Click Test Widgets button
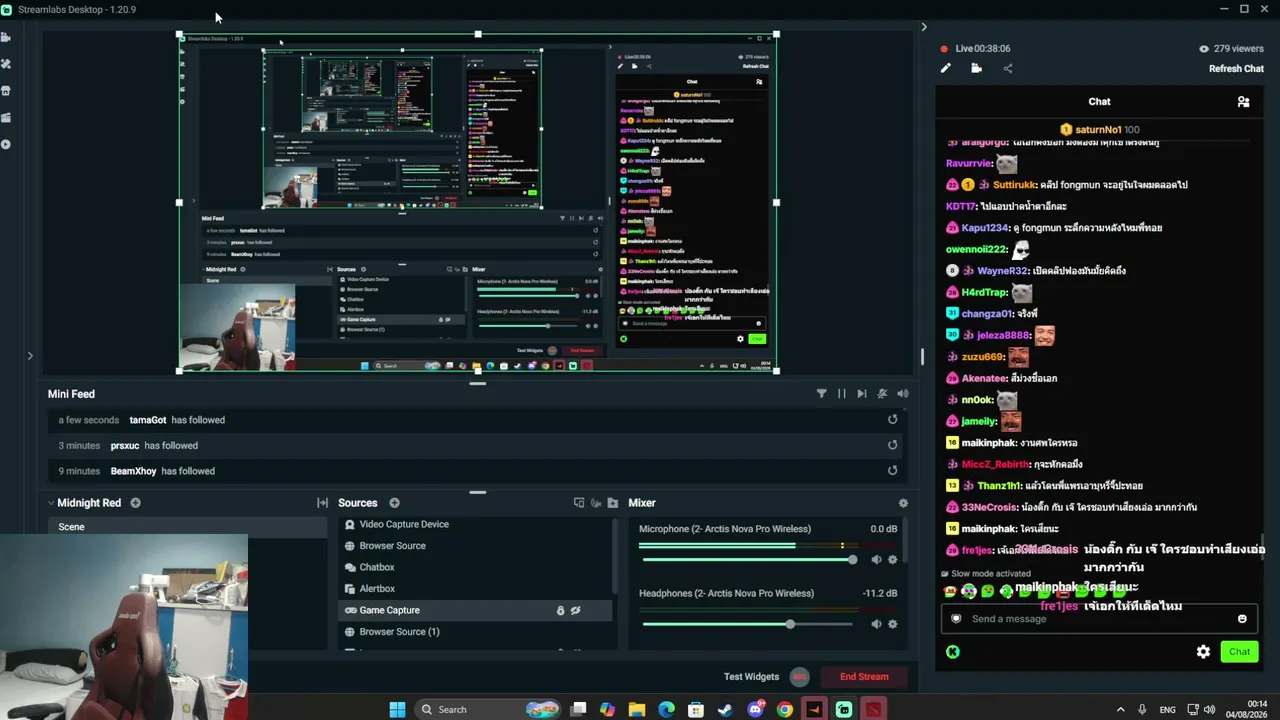This screenshot has height=720, width=1280. (751, 677)
